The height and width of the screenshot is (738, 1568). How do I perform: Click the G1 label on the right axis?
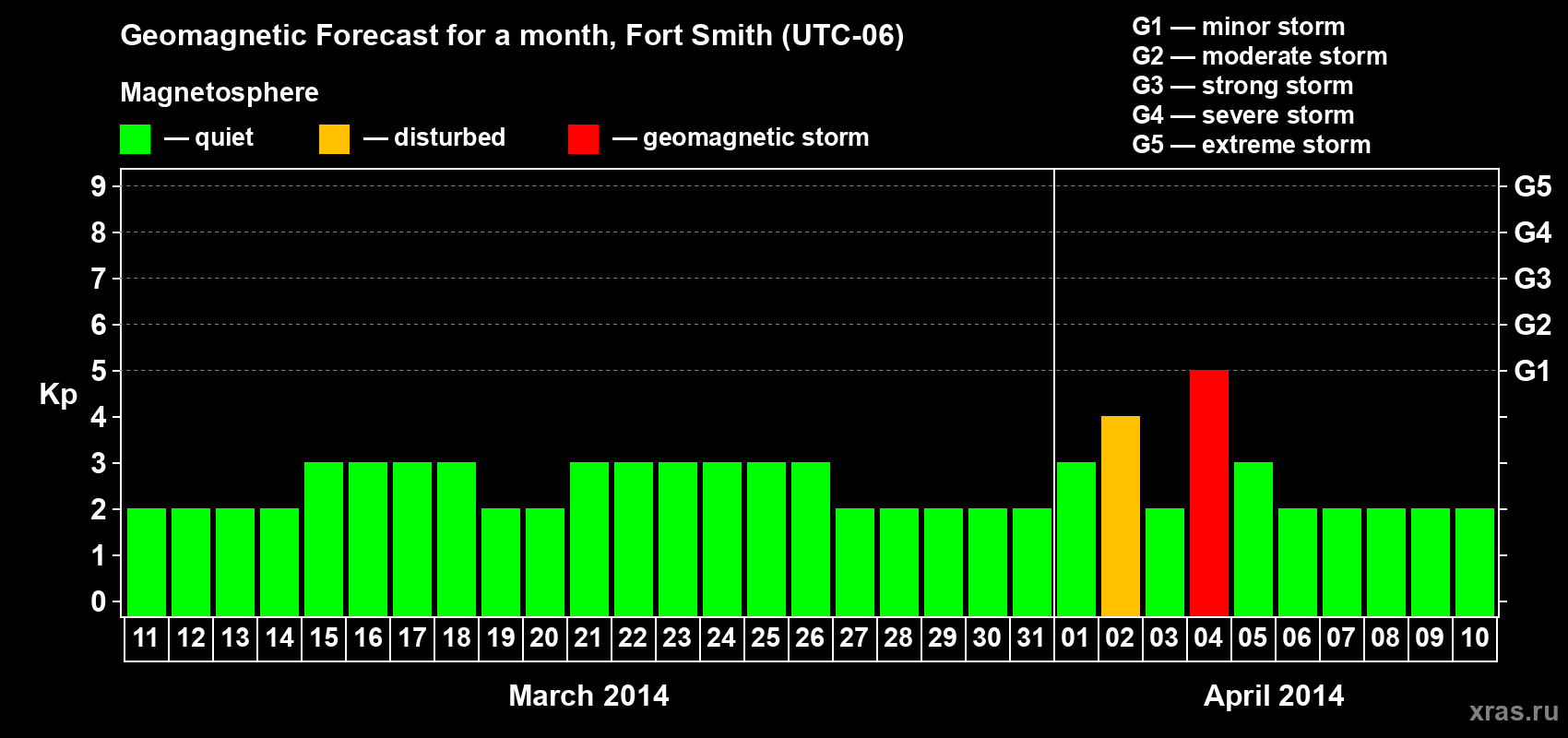[x=1533, y=371]
